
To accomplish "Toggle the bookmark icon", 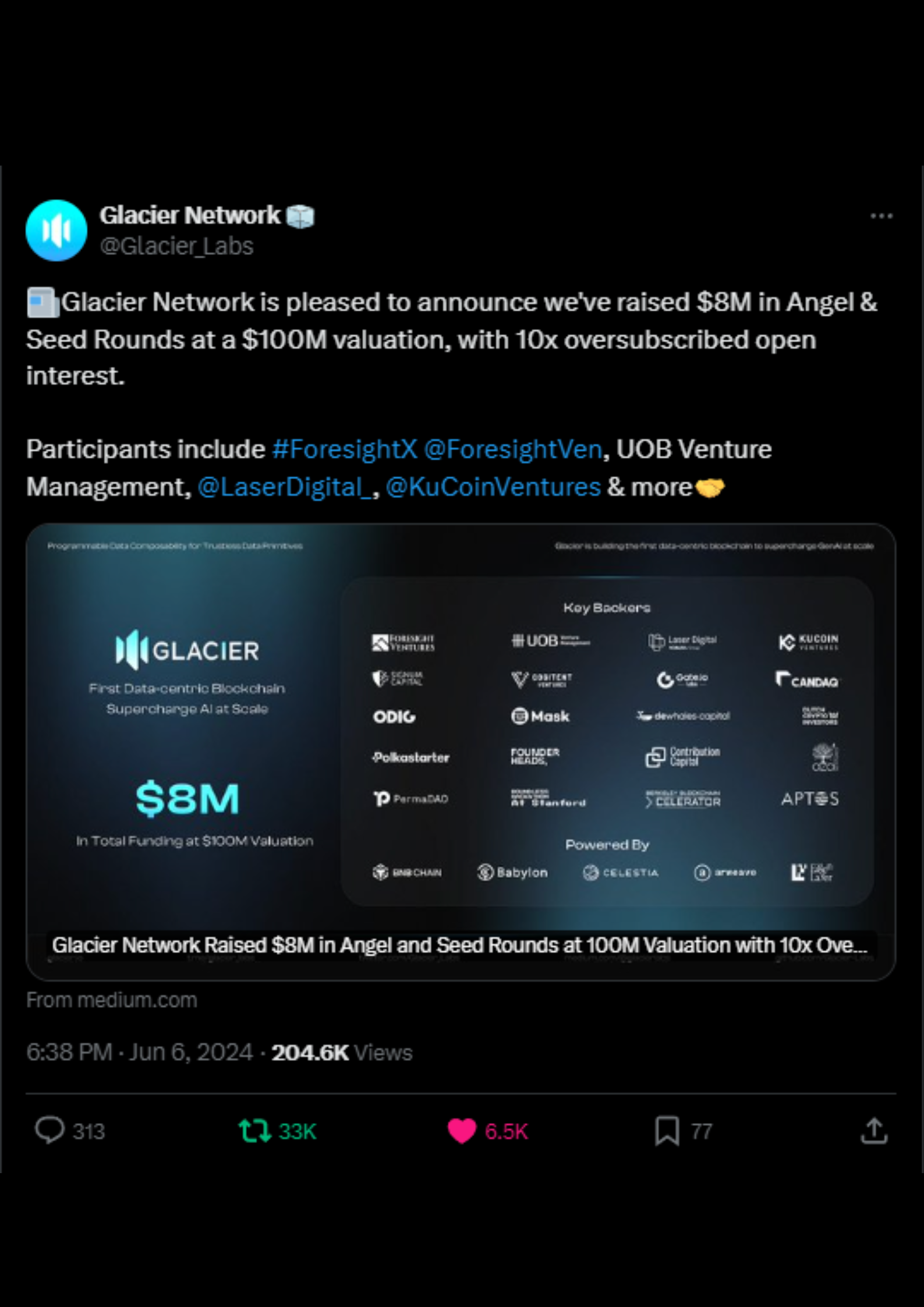I will click(667, 1131).
